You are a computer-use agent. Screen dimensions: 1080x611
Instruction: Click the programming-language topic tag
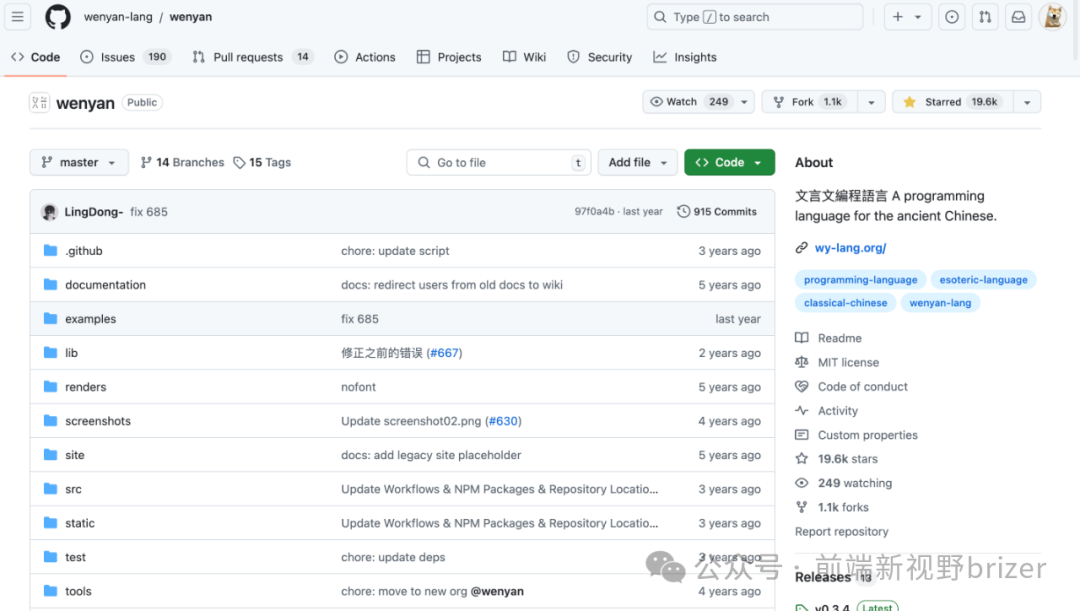tap(860, 280)
